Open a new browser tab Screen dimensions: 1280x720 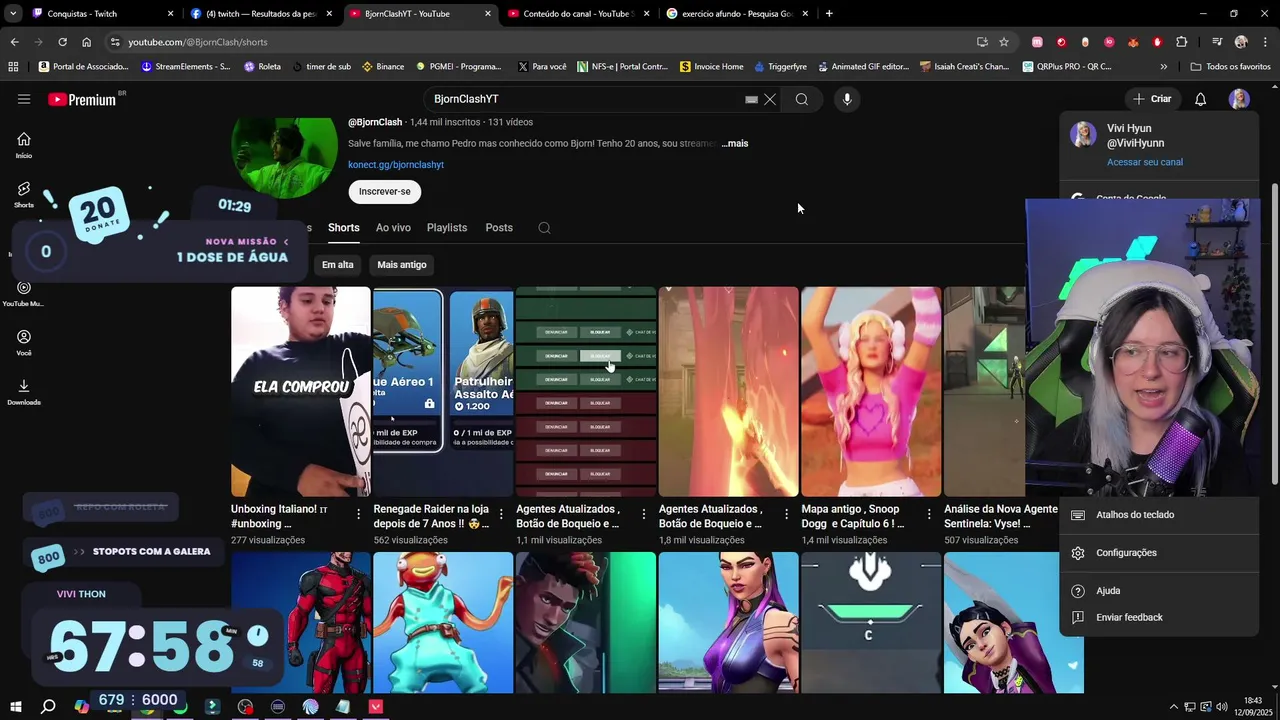click(x=829, y=14)
